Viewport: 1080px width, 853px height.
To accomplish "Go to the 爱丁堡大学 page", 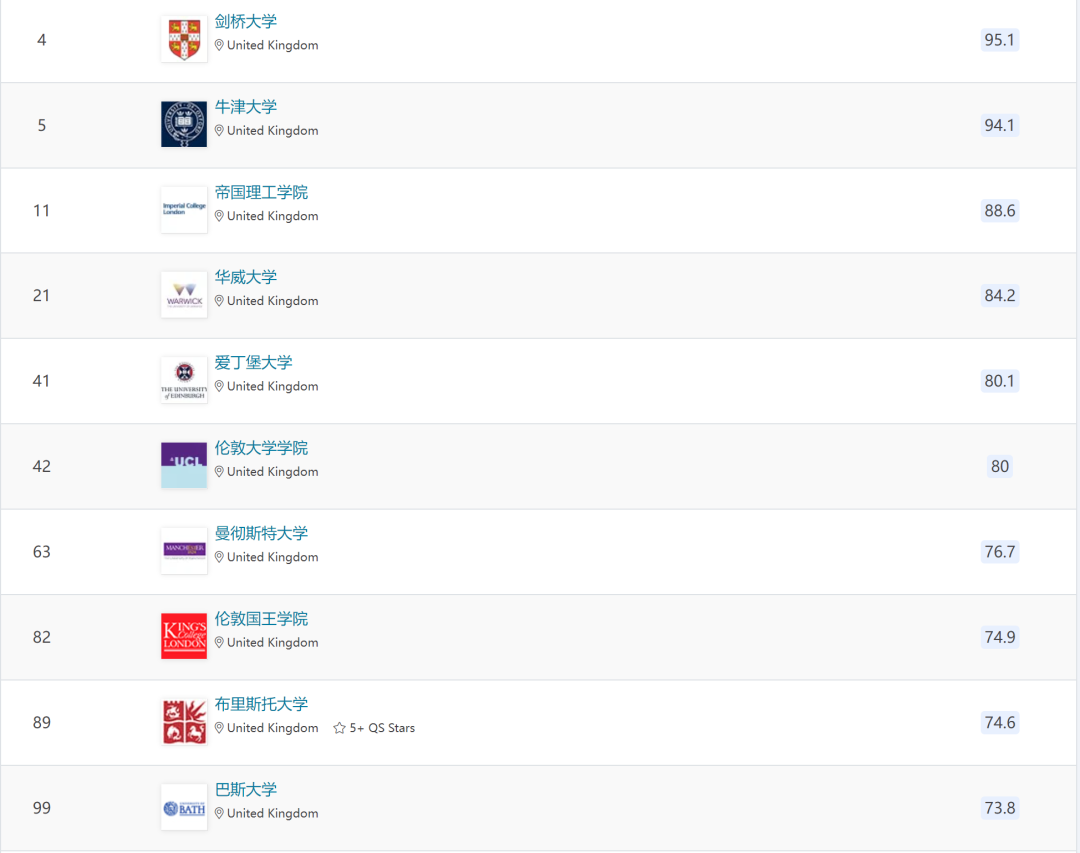I will click(x=253, y=362).
